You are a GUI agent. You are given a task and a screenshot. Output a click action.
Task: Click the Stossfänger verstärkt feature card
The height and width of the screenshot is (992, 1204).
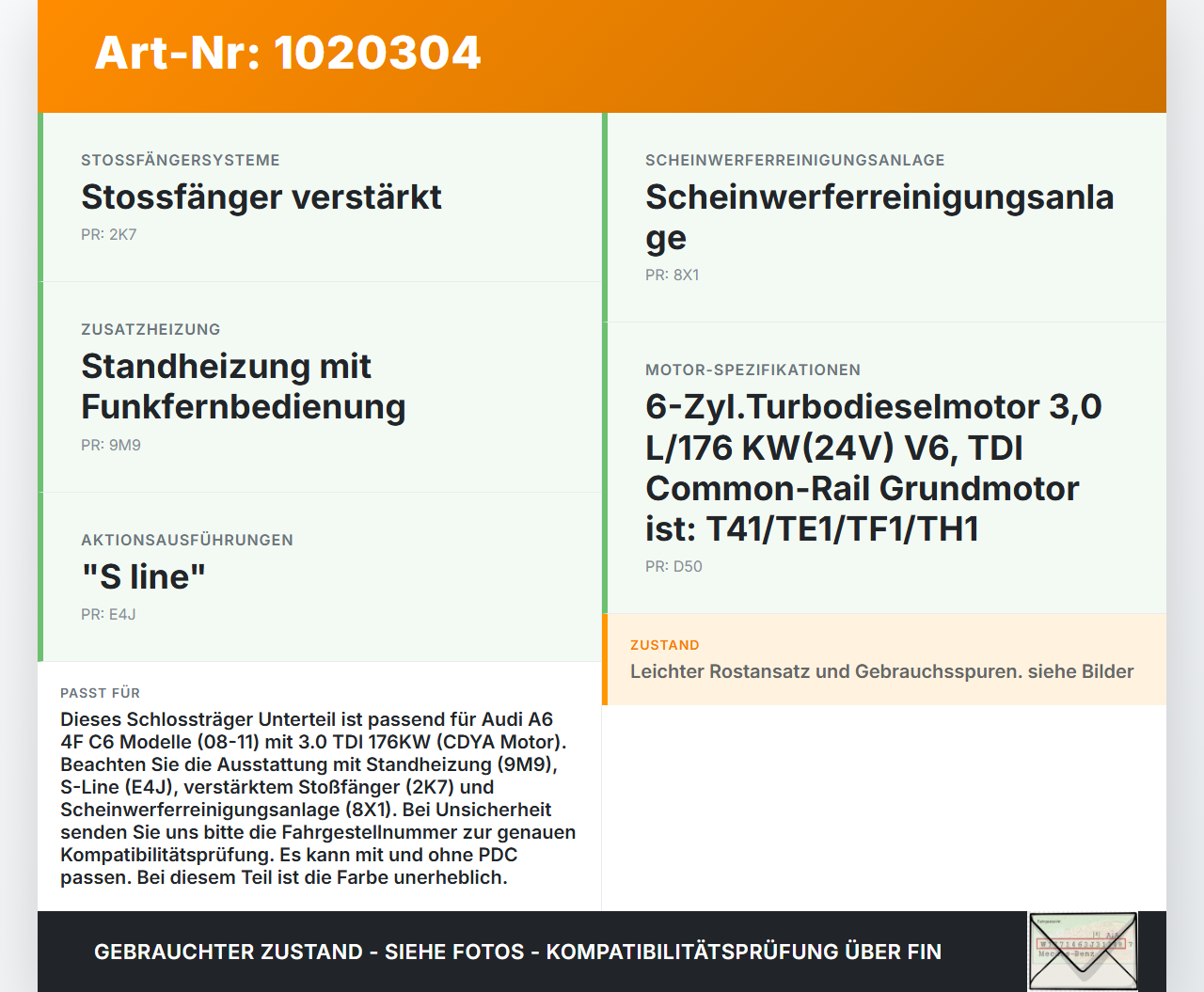click(320, 197)
